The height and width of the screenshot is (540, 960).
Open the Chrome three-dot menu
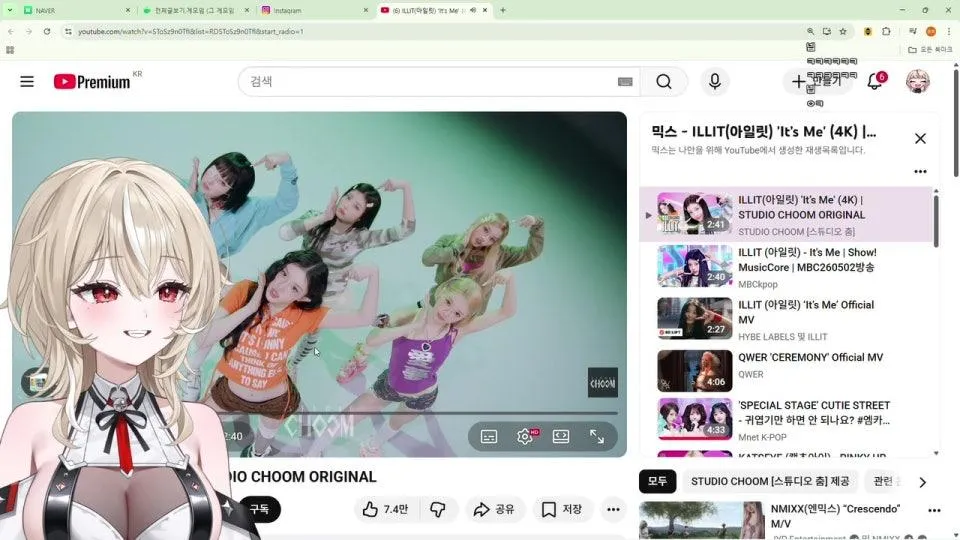pos(949,31)
